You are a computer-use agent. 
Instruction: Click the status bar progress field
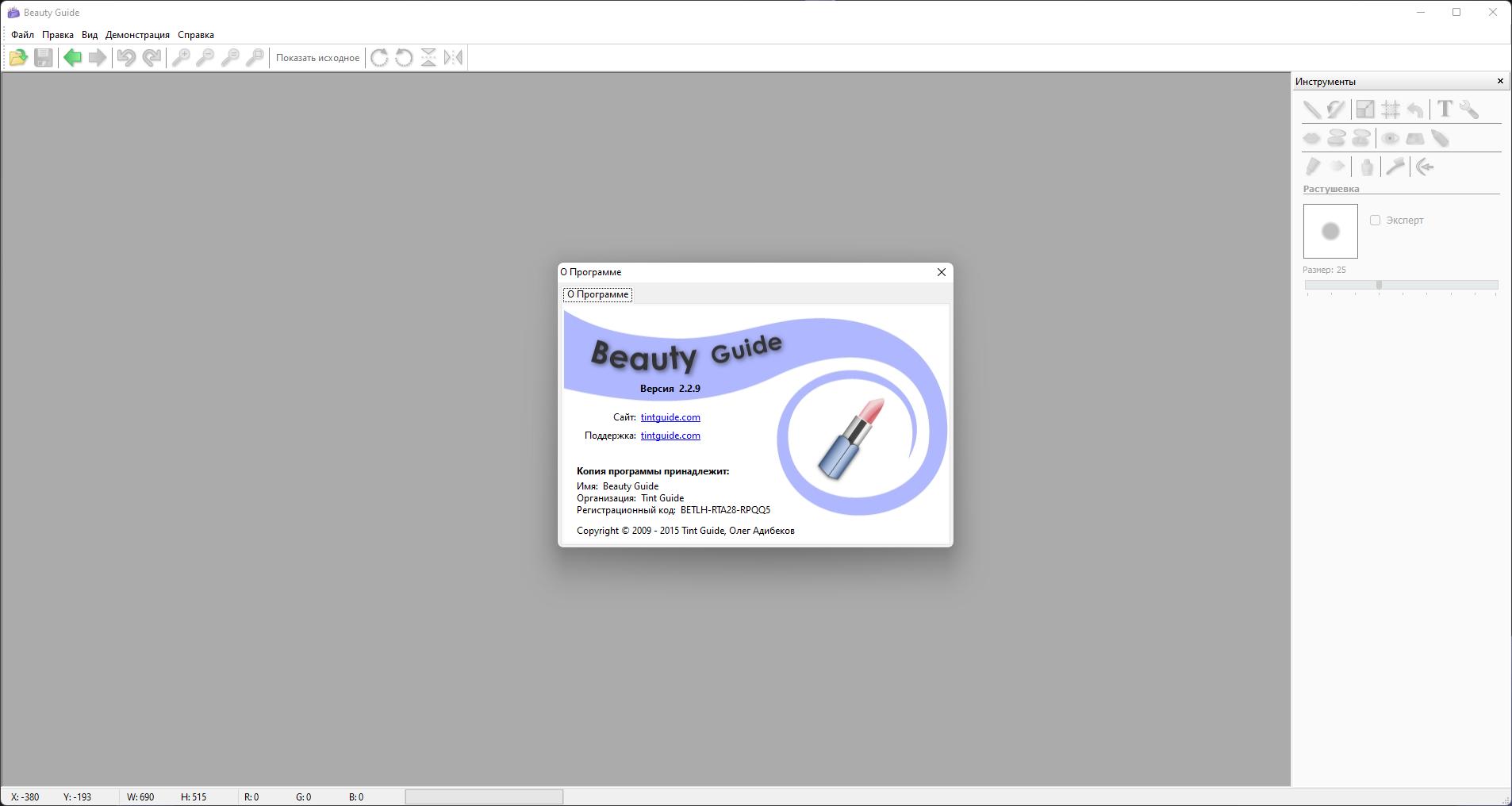[484, 796]
